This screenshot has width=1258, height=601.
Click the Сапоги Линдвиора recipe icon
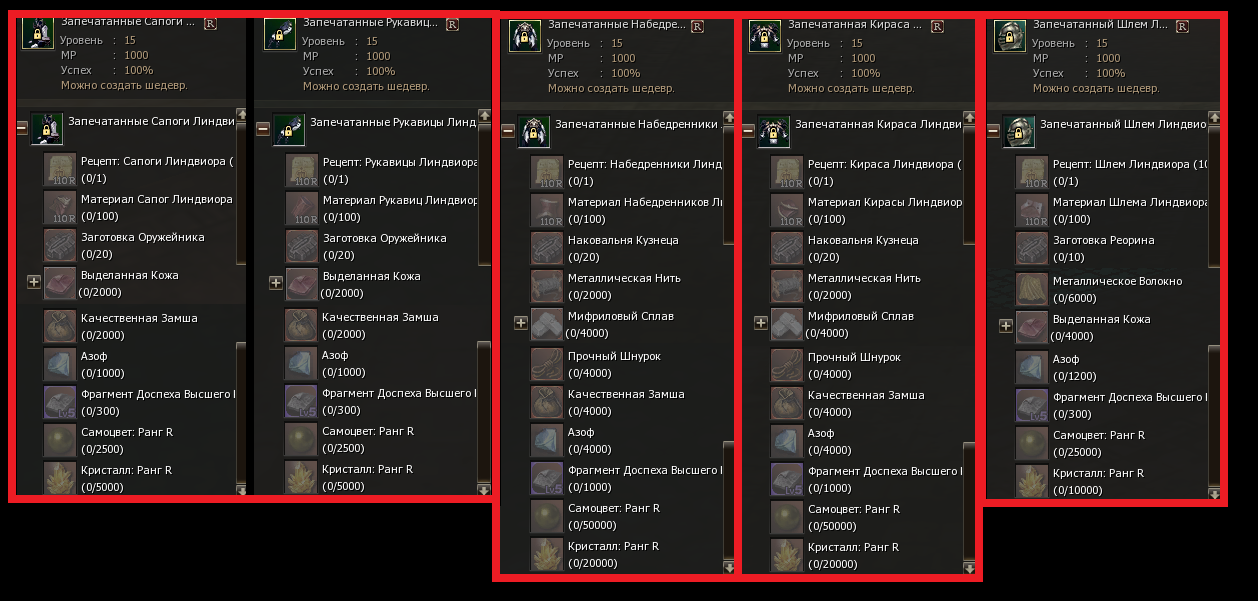60,169
